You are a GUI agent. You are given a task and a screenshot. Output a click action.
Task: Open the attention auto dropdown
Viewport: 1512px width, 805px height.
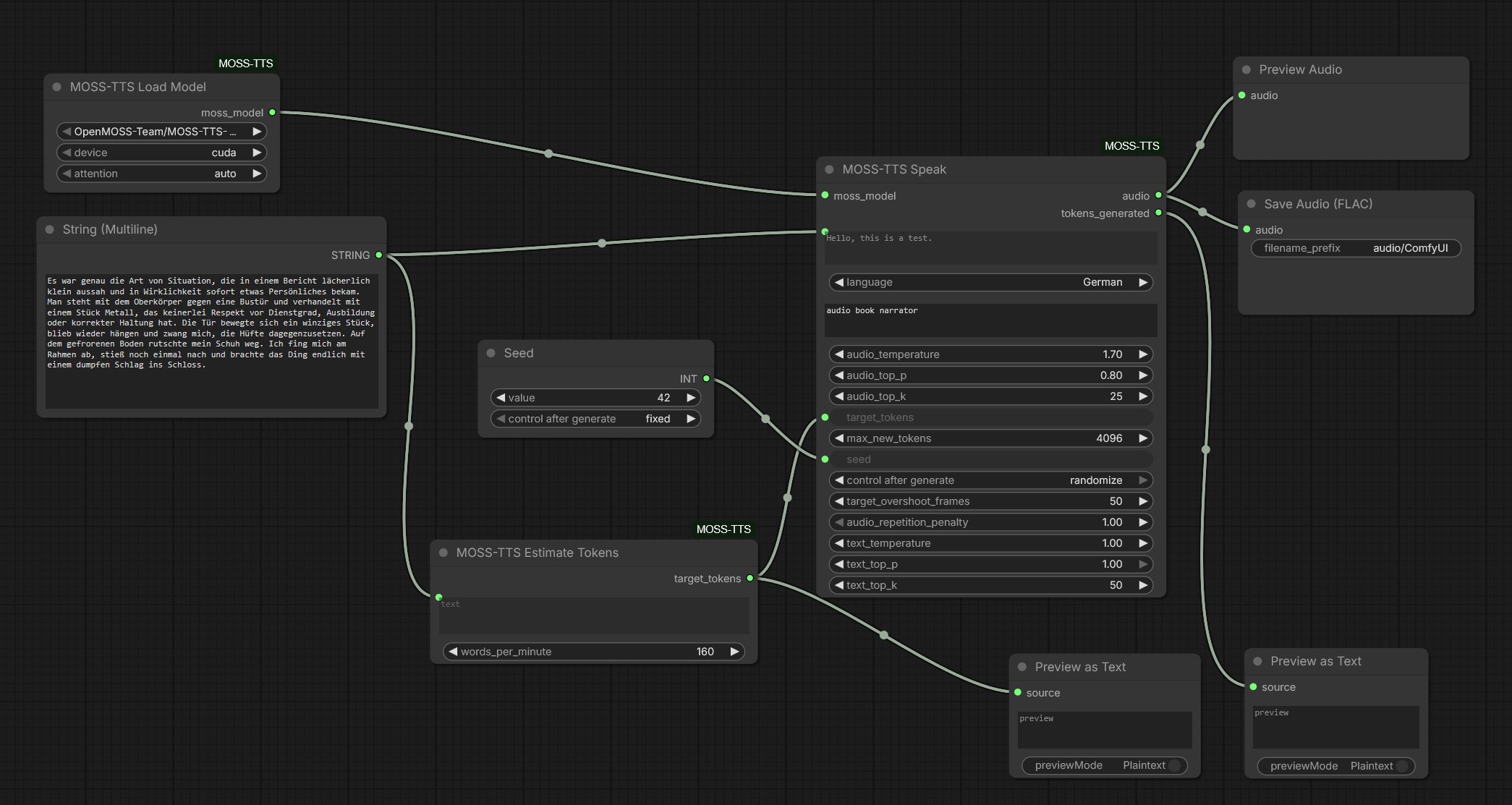tap(162, 174)
